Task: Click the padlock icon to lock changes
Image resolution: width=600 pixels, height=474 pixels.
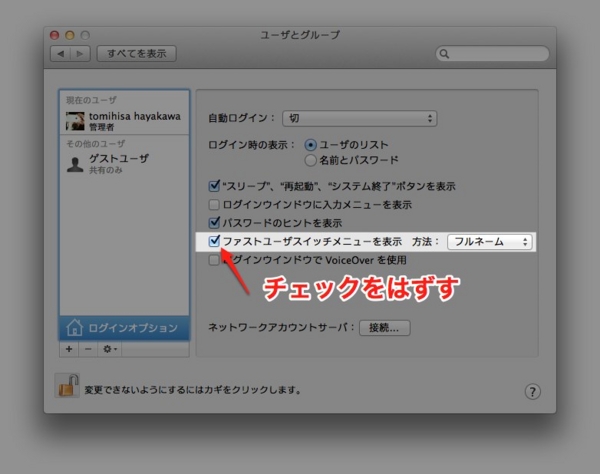Action: tap(68, 386)
